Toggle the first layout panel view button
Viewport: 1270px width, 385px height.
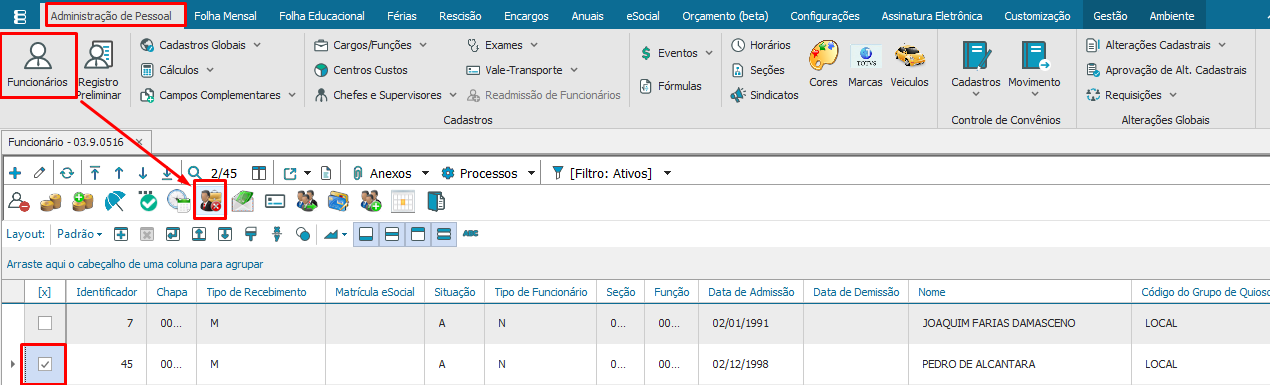pos(367,234)
